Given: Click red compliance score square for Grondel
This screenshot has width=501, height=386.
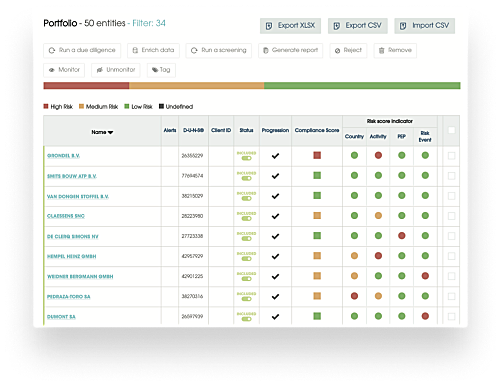Looking at the screenshot, I should pos(317,155).
